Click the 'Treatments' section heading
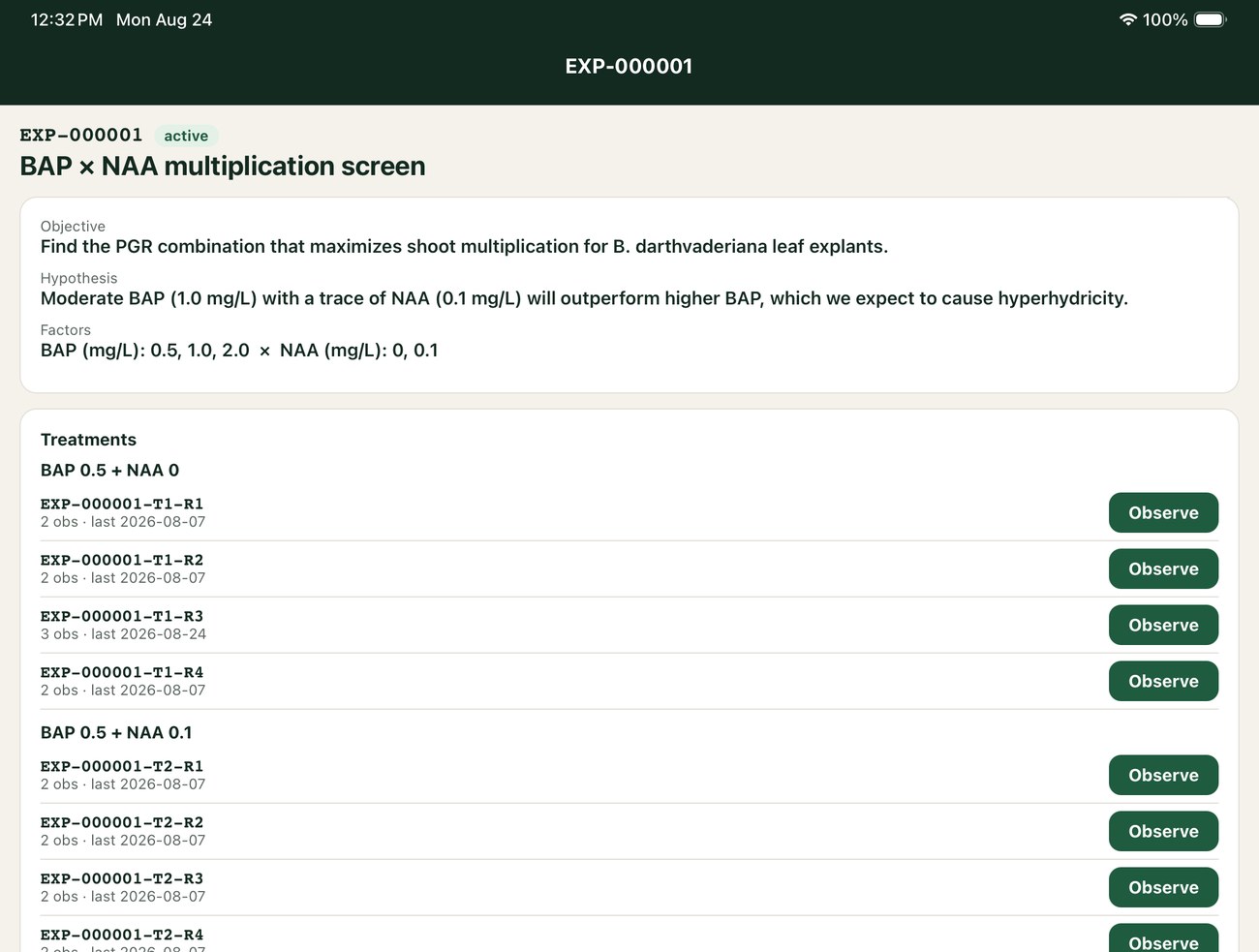The image size is (1259, 952). (x=88, y=440)
